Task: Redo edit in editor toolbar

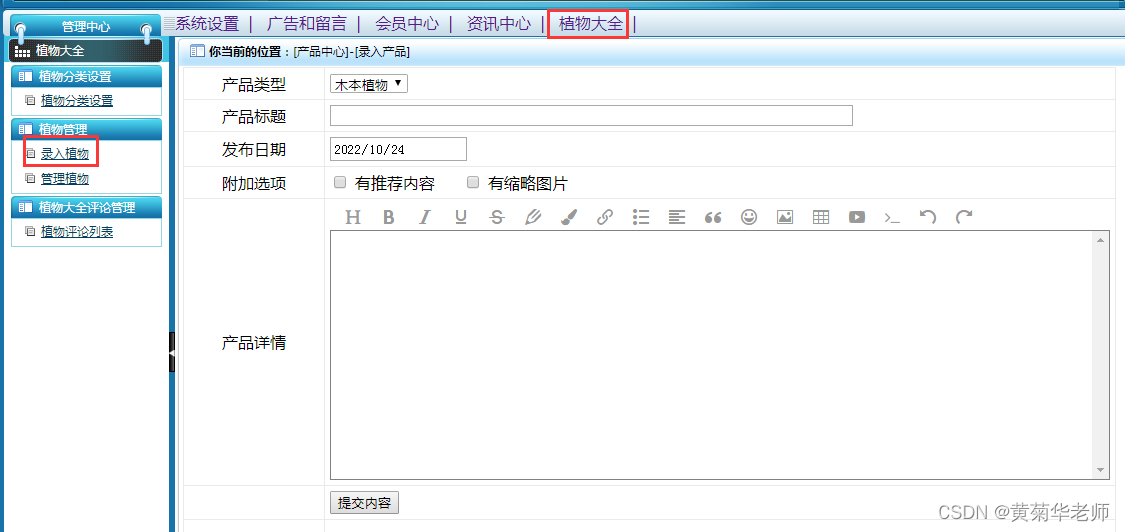Action: (x=964, y=217)
